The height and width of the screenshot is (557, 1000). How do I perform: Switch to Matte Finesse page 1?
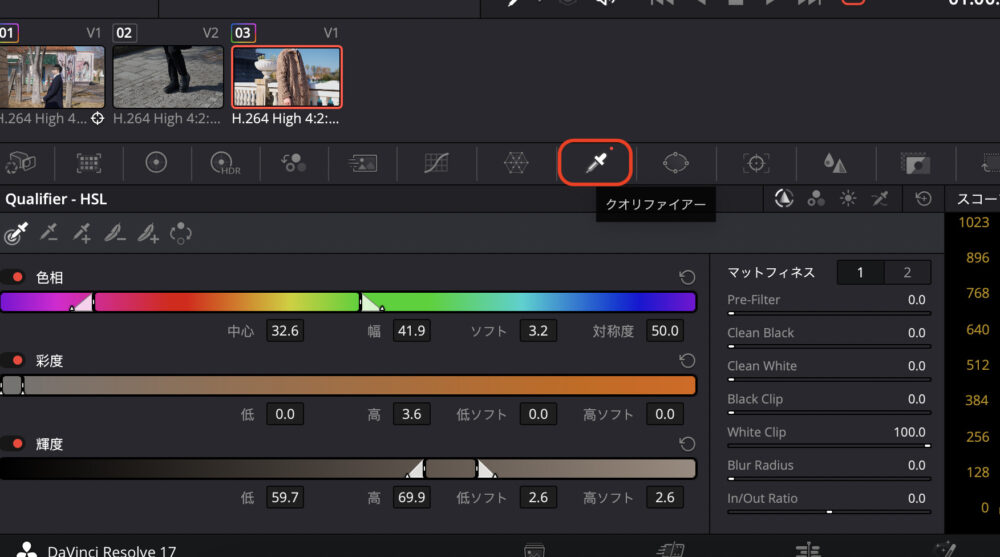click(x=860, y=272)
